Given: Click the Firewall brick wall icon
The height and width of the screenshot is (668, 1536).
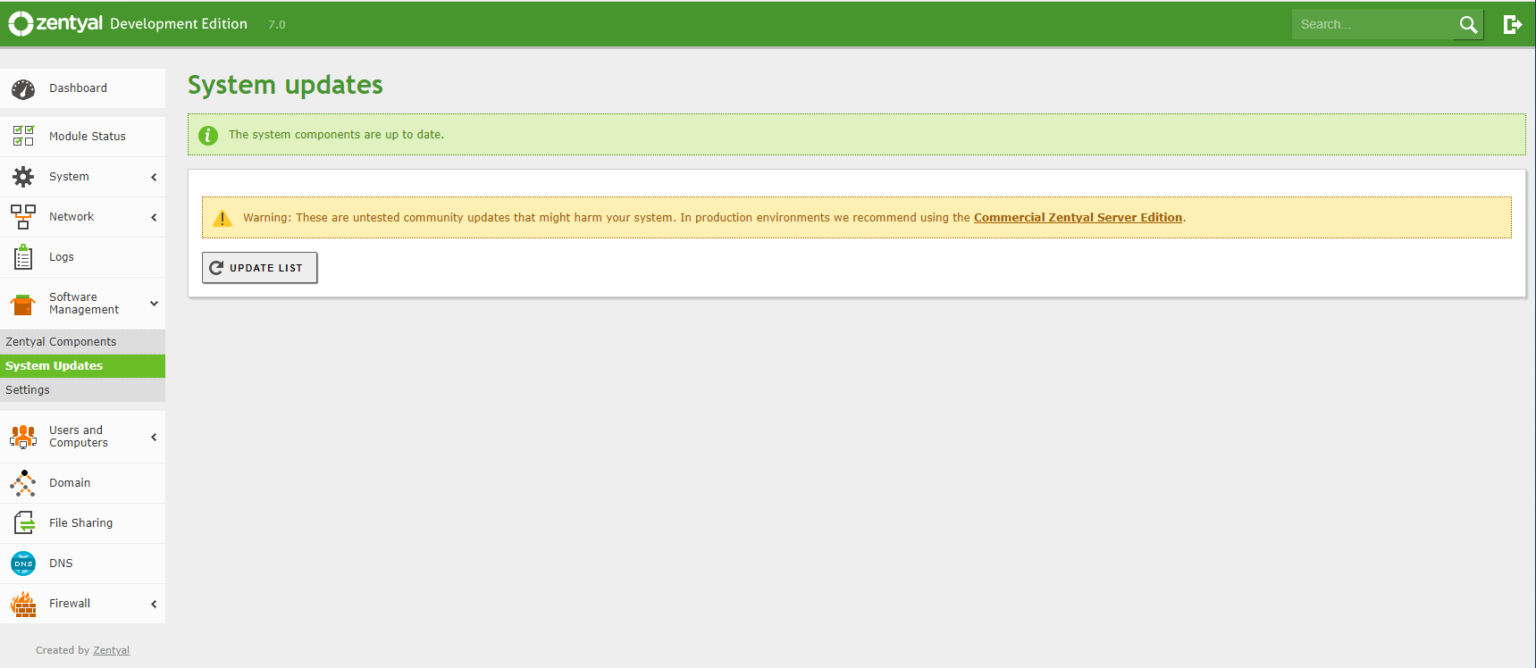Looking at the screenshot, I should tap(22, 602).
